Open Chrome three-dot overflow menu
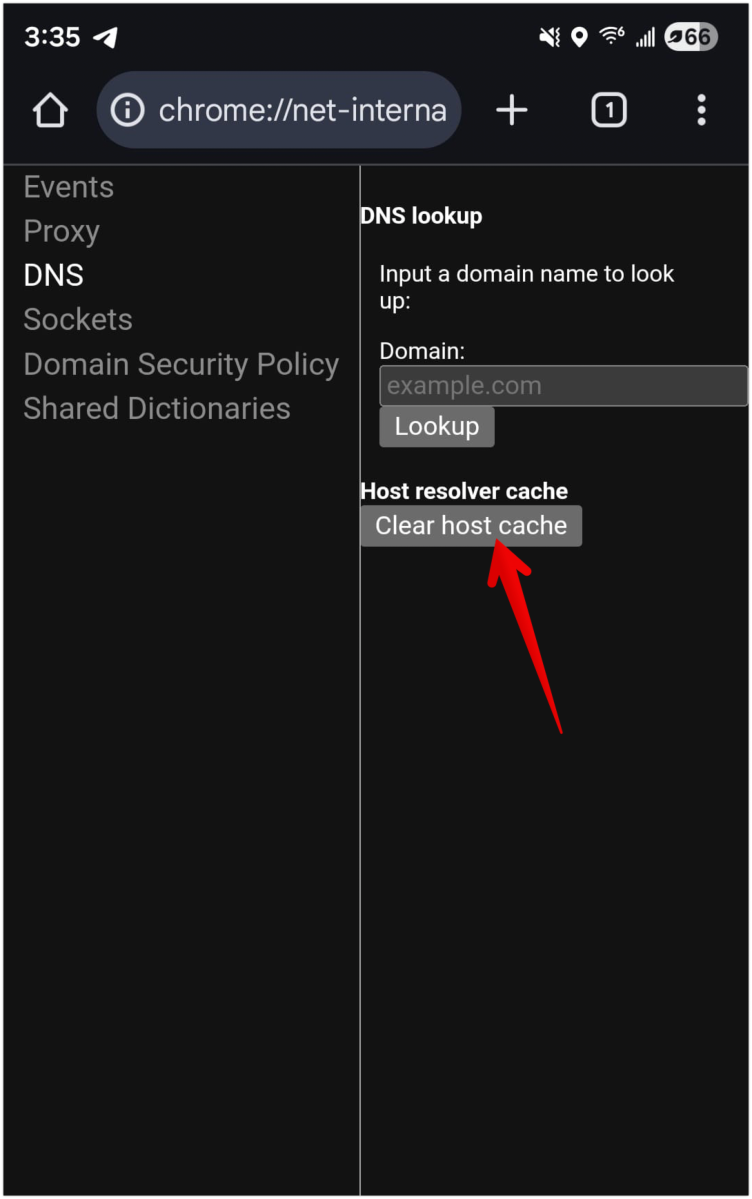The height and width of the screenshot is (1199, 752). pos(702,111)
